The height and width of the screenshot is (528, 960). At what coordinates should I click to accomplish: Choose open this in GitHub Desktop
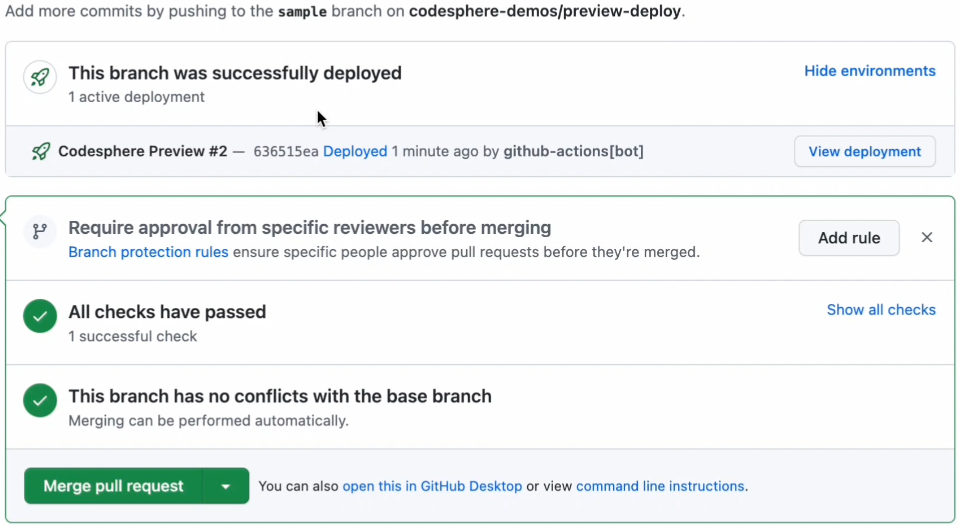tap(432, 486)
